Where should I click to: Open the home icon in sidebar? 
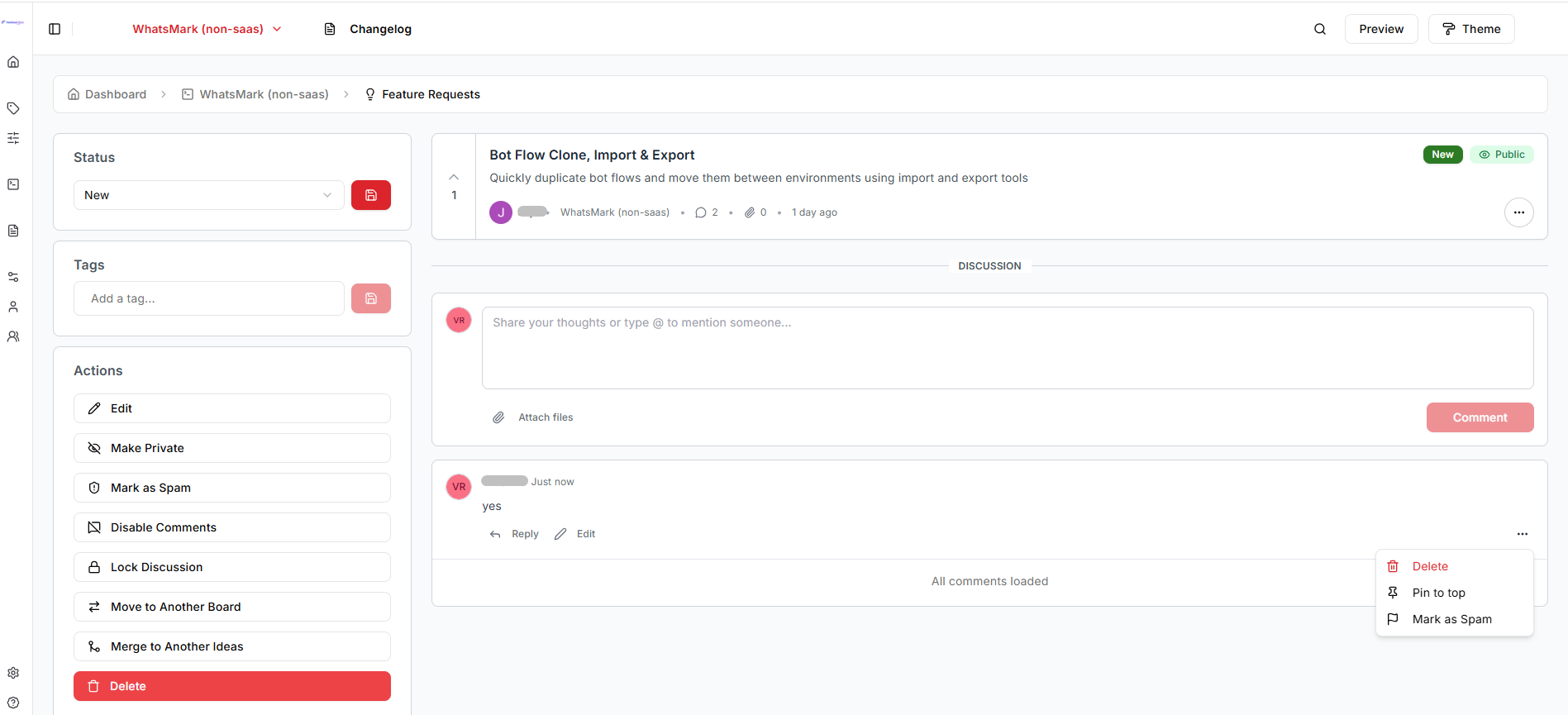pyautogui.click(x=13, y=62)
